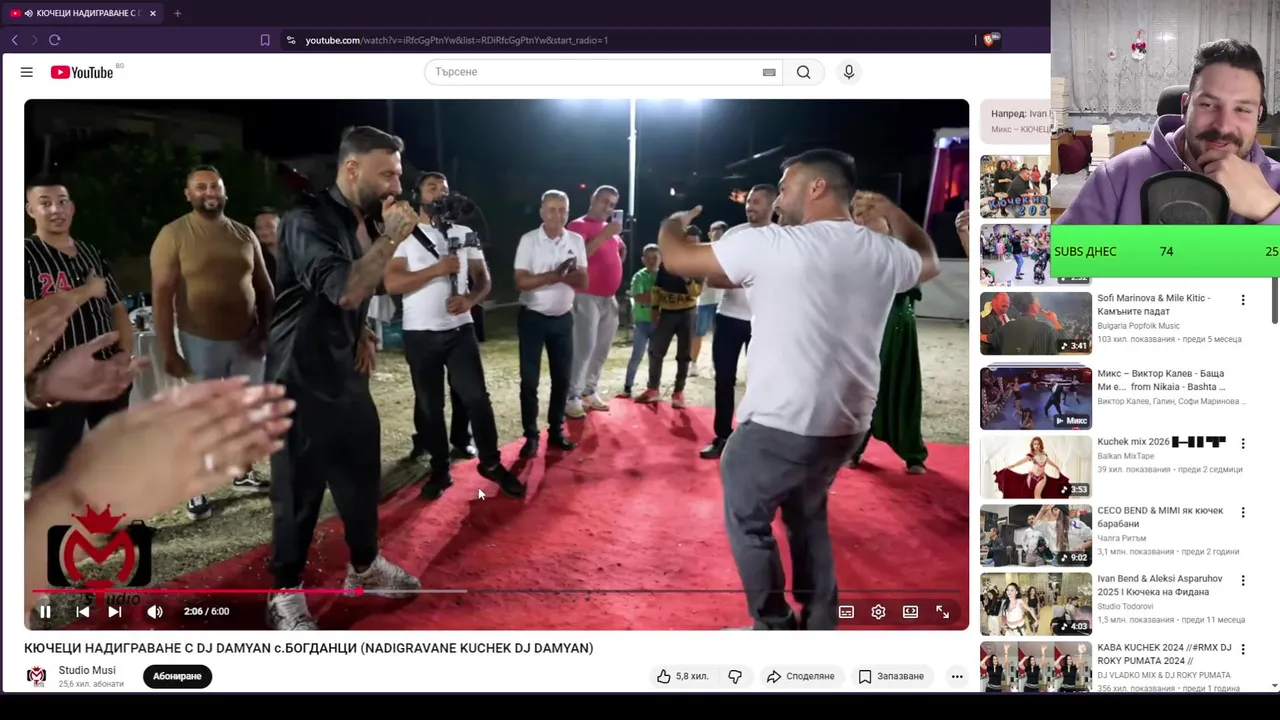Skip to the next video
The width and height of the screenshot is (1280, 720).
tap(115, 612)
